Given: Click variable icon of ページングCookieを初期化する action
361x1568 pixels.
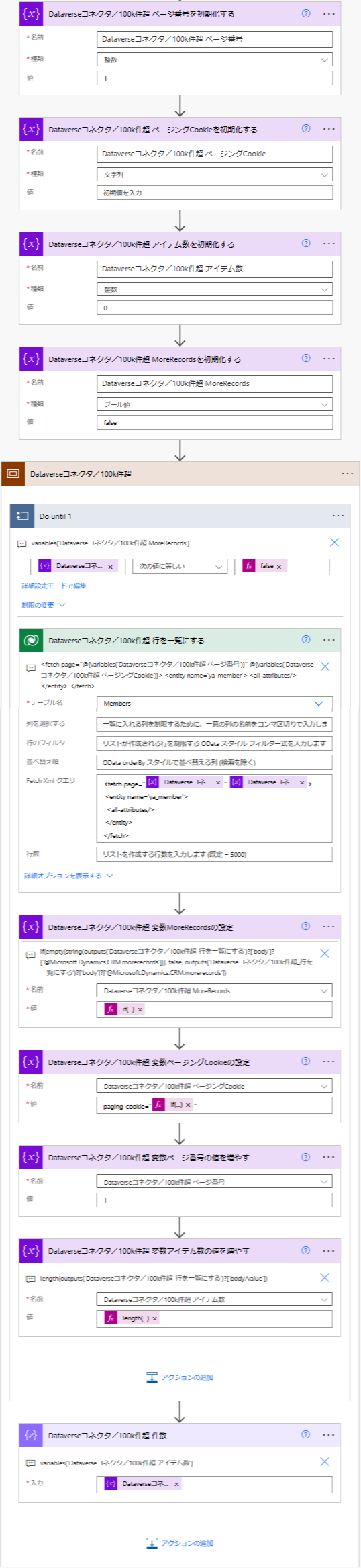Looking at the screenshot, I should click(x=31, y=128).
